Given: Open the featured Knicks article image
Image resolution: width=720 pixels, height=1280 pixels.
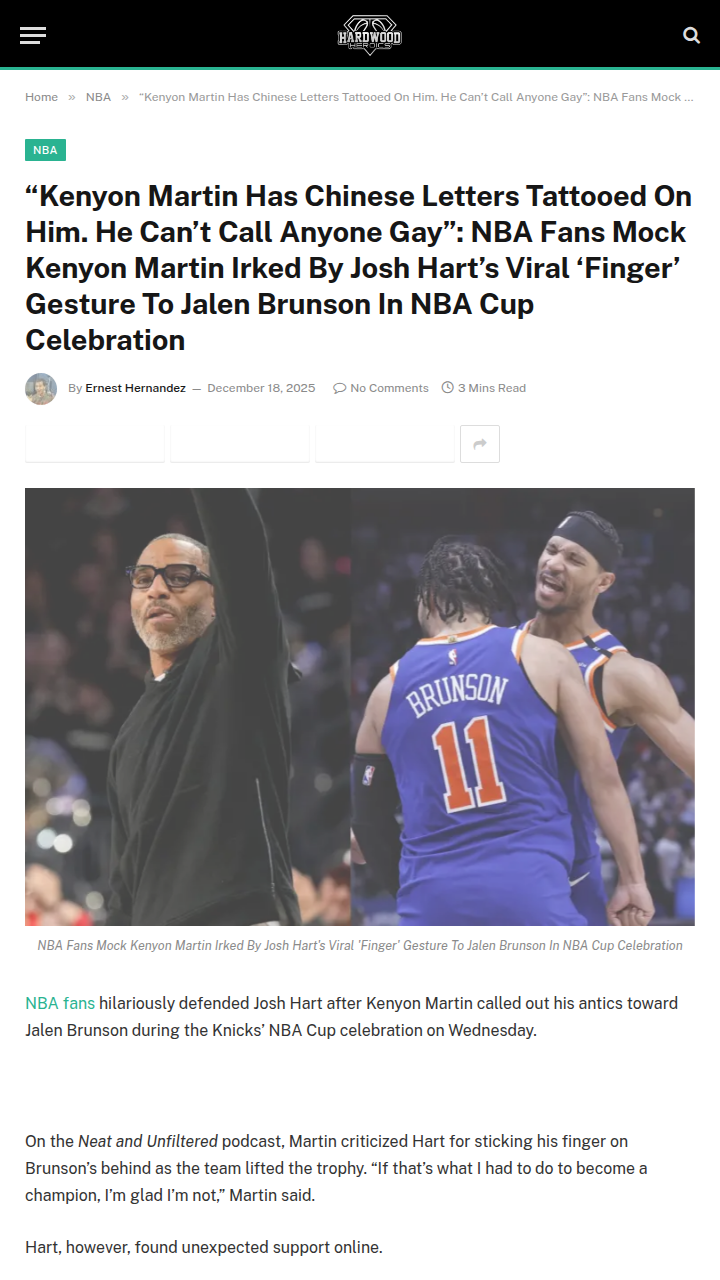Looking at the screenshot, I should pyautogui.click(x=360, y=707).
